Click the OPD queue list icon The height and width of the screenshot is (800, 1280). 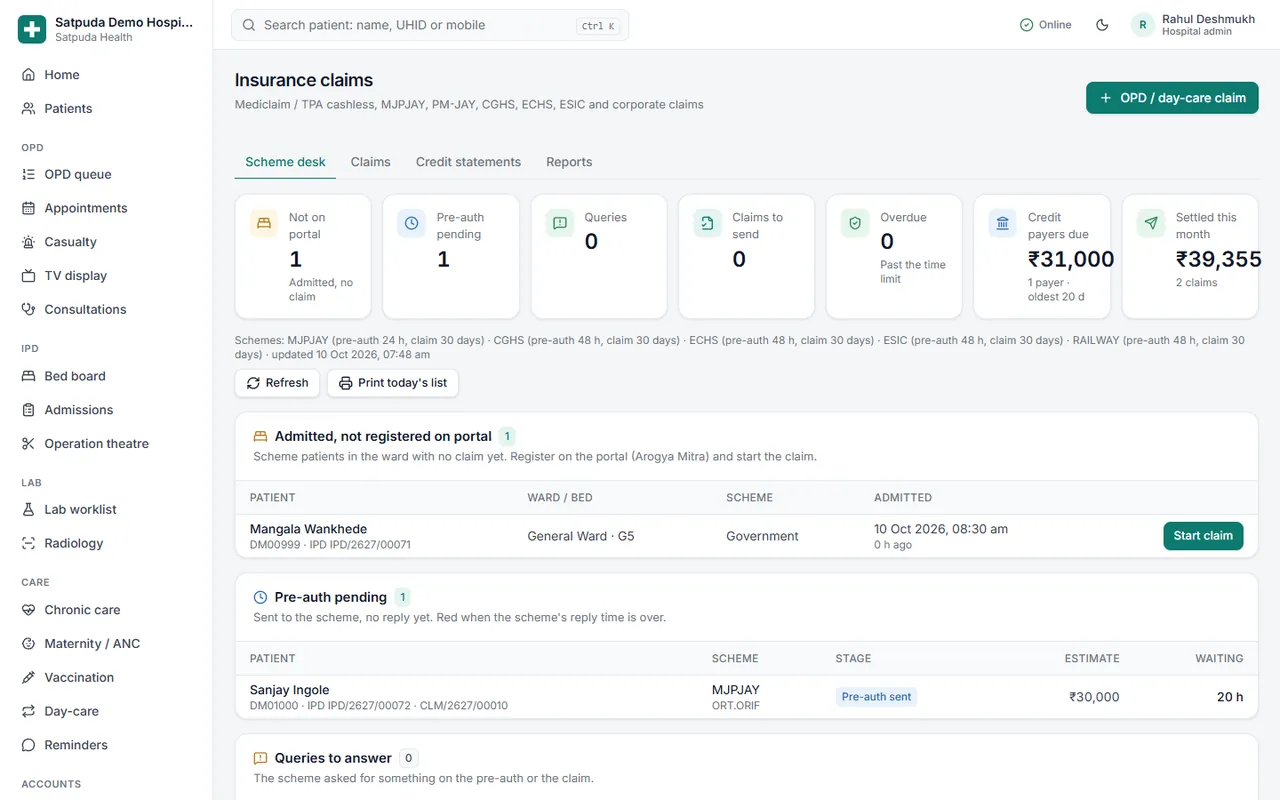point(28,175)
